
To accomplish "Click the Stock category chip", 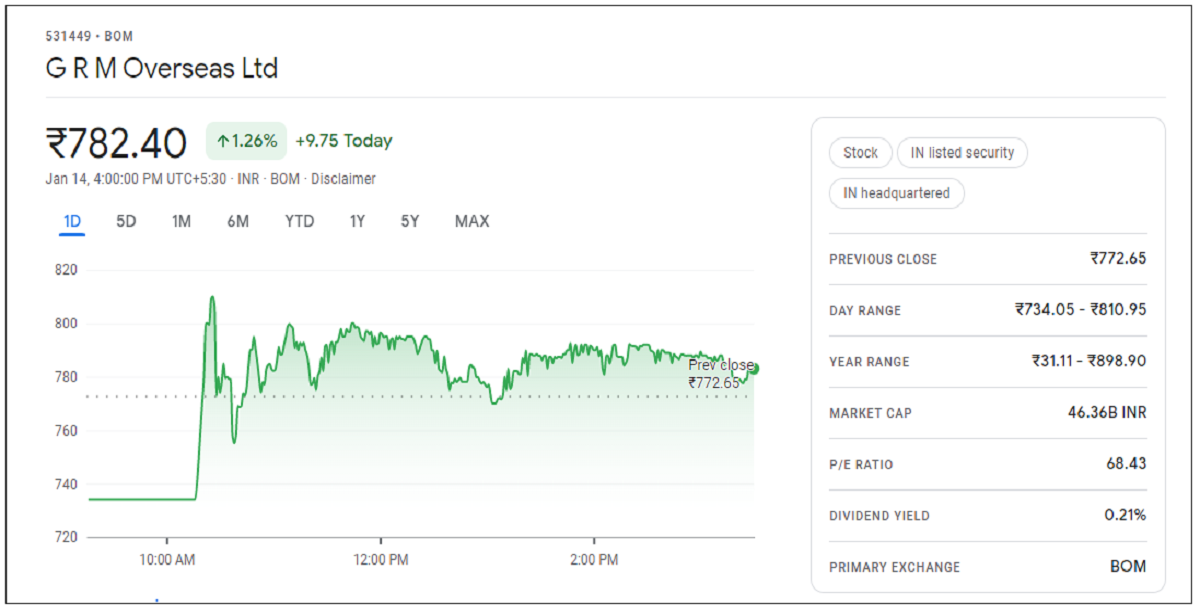I will pos(860,153).
